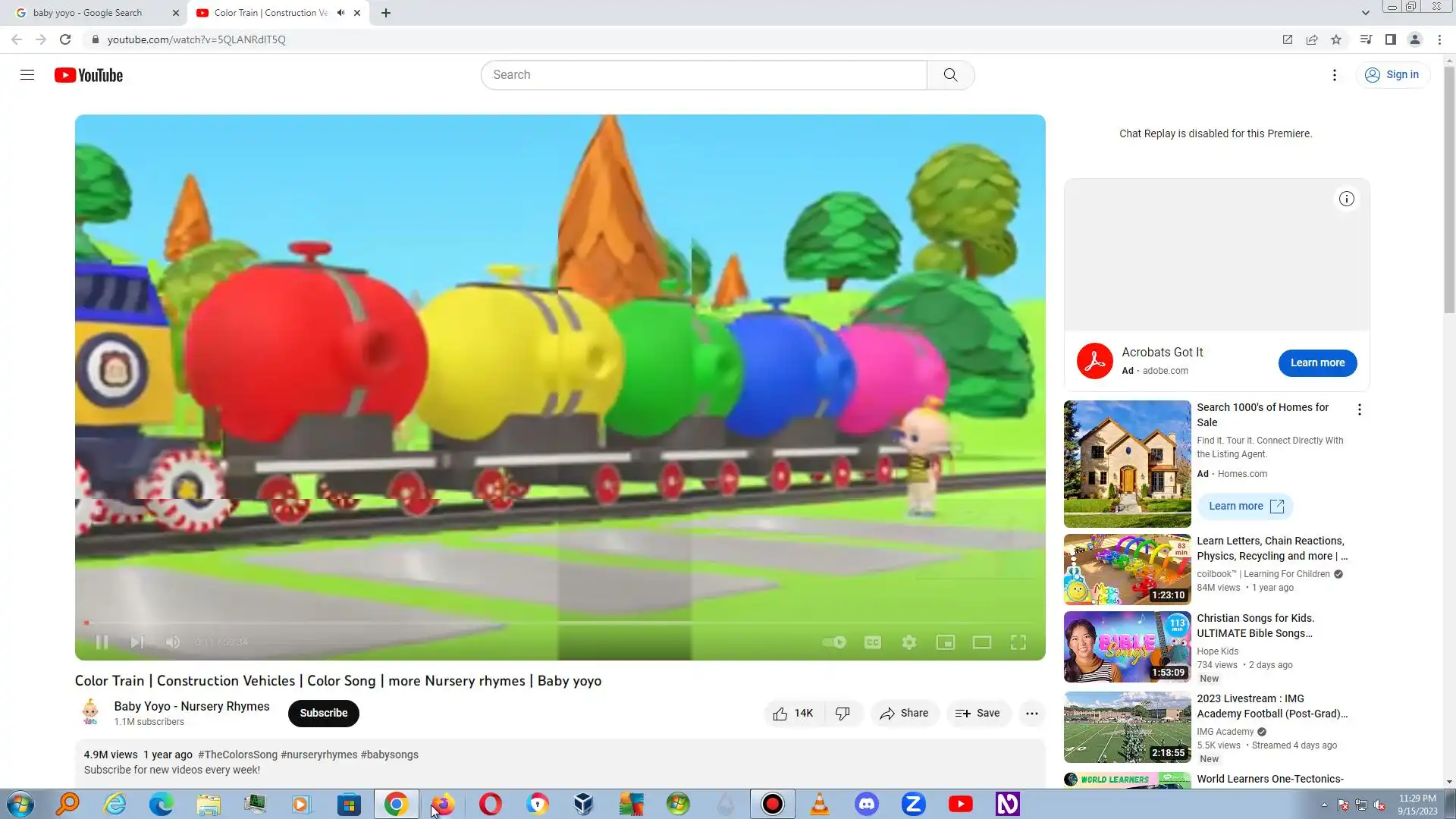Enable miniplayer mode
Viewport: 1456px width, 819px height.
(946, 642)
